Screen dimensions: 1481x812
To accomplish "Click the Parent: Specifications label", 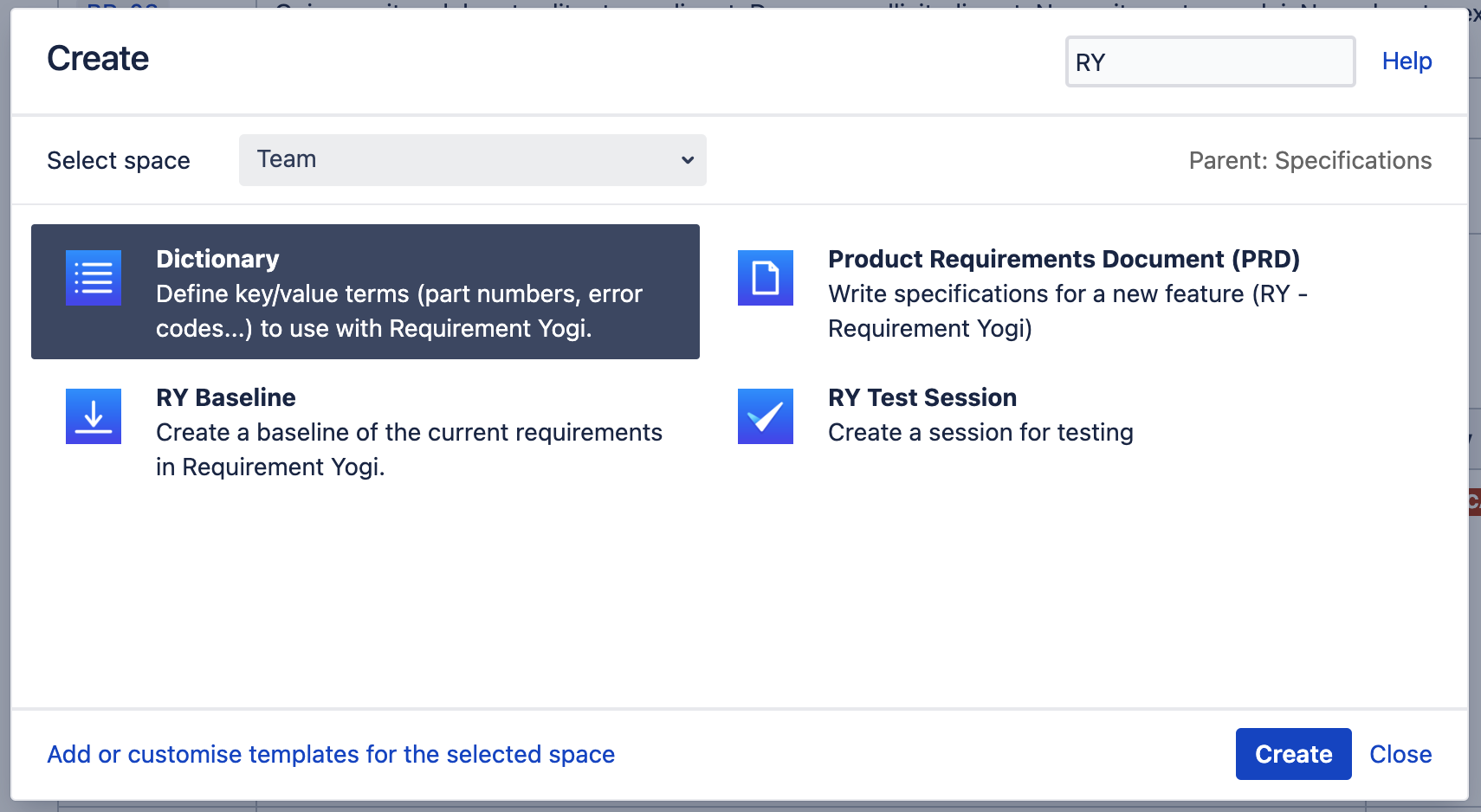I will tap(1310, 160).
